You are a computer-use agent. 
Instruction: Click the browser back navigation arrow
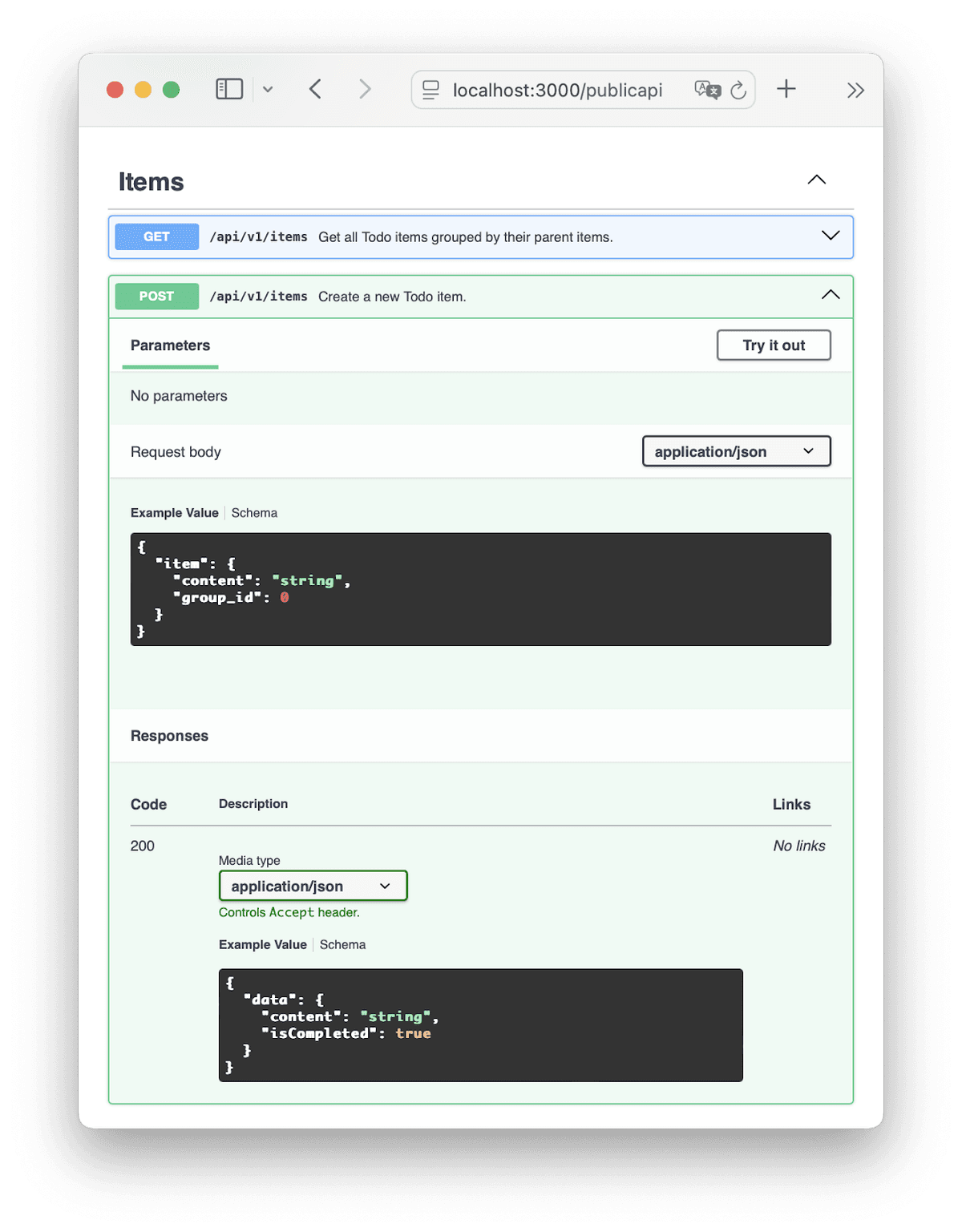pyautogui.click(x=315, y=89)
